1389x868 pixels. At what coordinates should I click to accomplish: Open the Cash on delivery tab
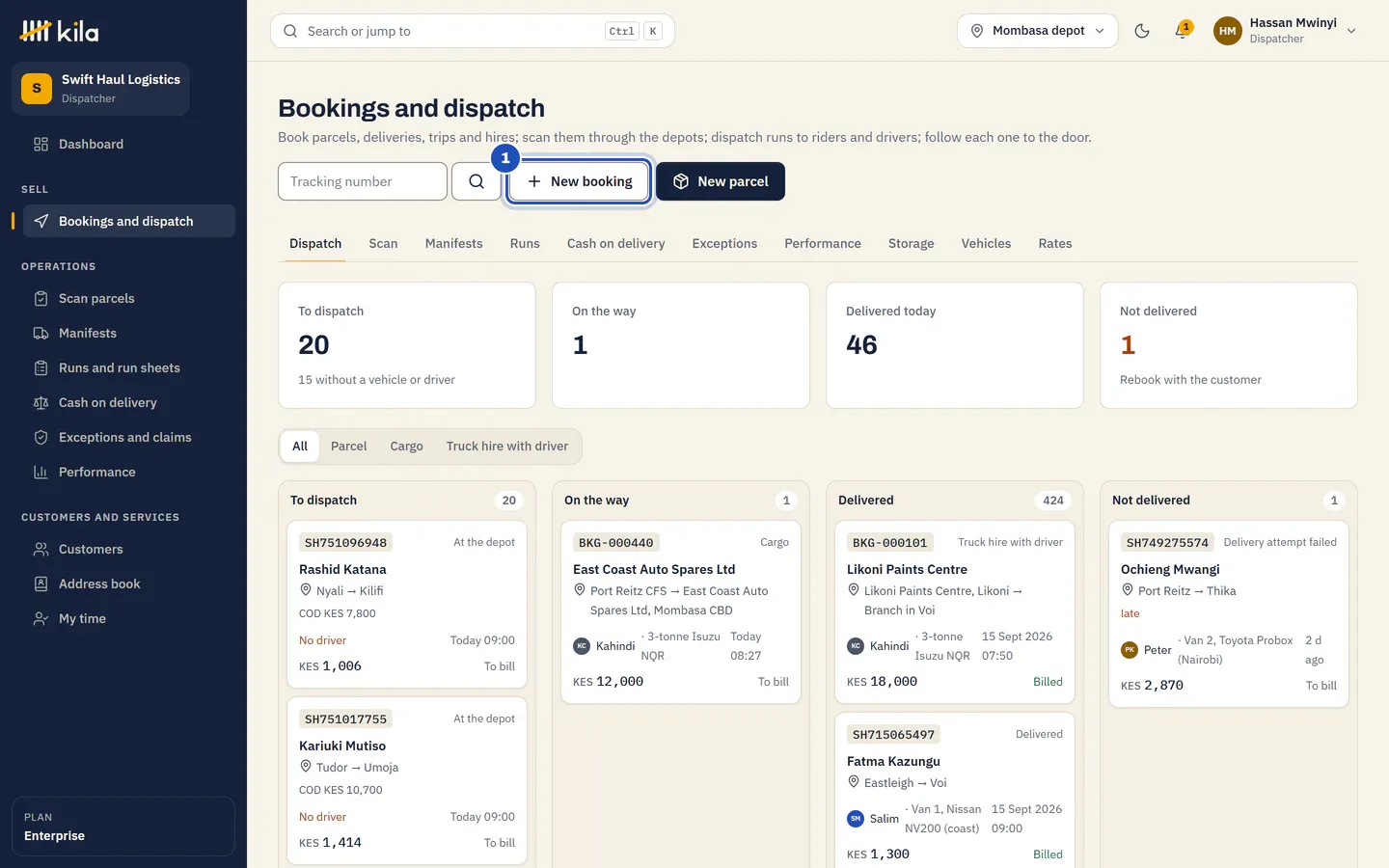point(615,244)
